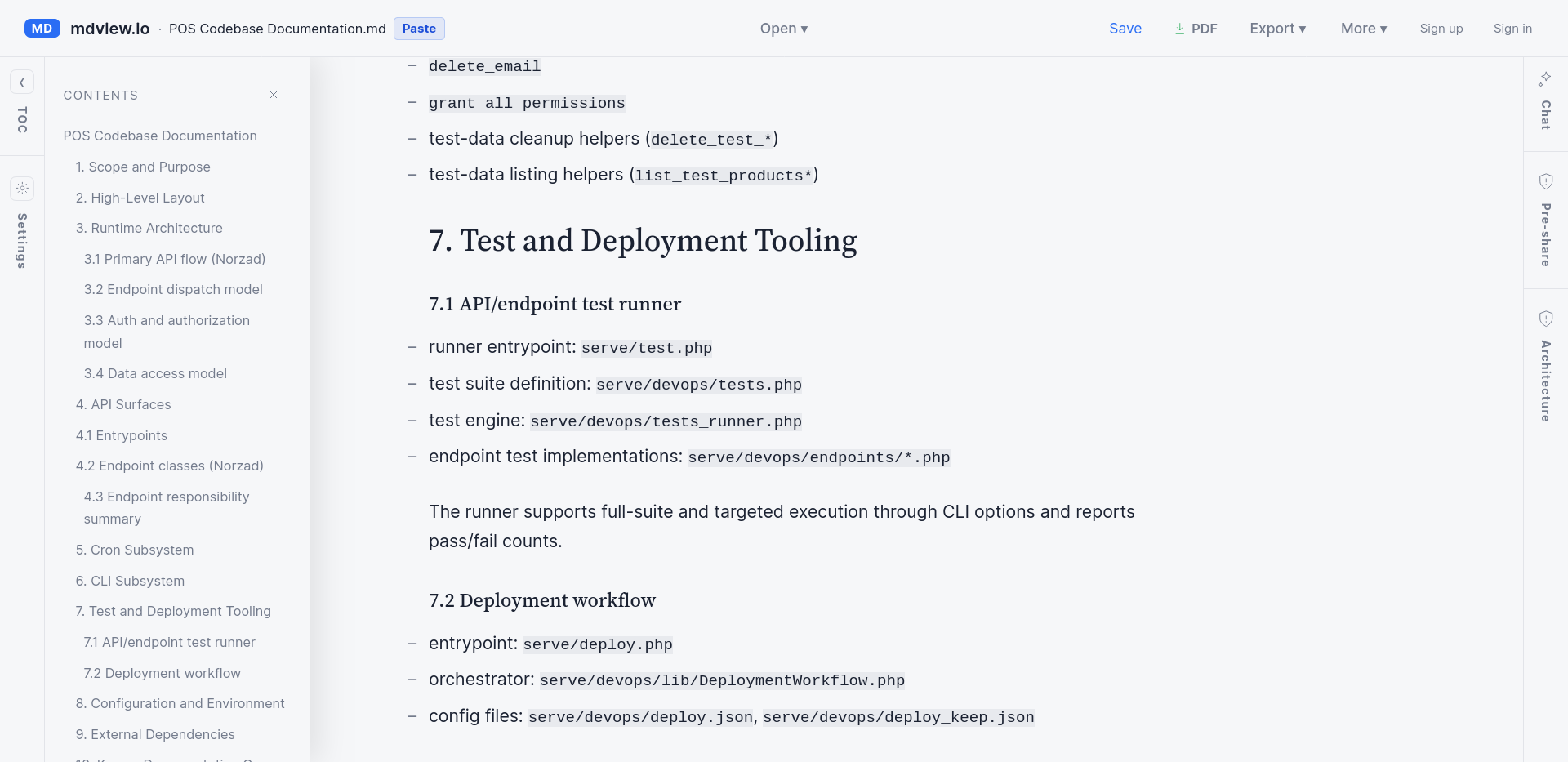This screenshot has width=1568, height=762.
Task: Open the TOC vertical tab
Action: point(22,119)
